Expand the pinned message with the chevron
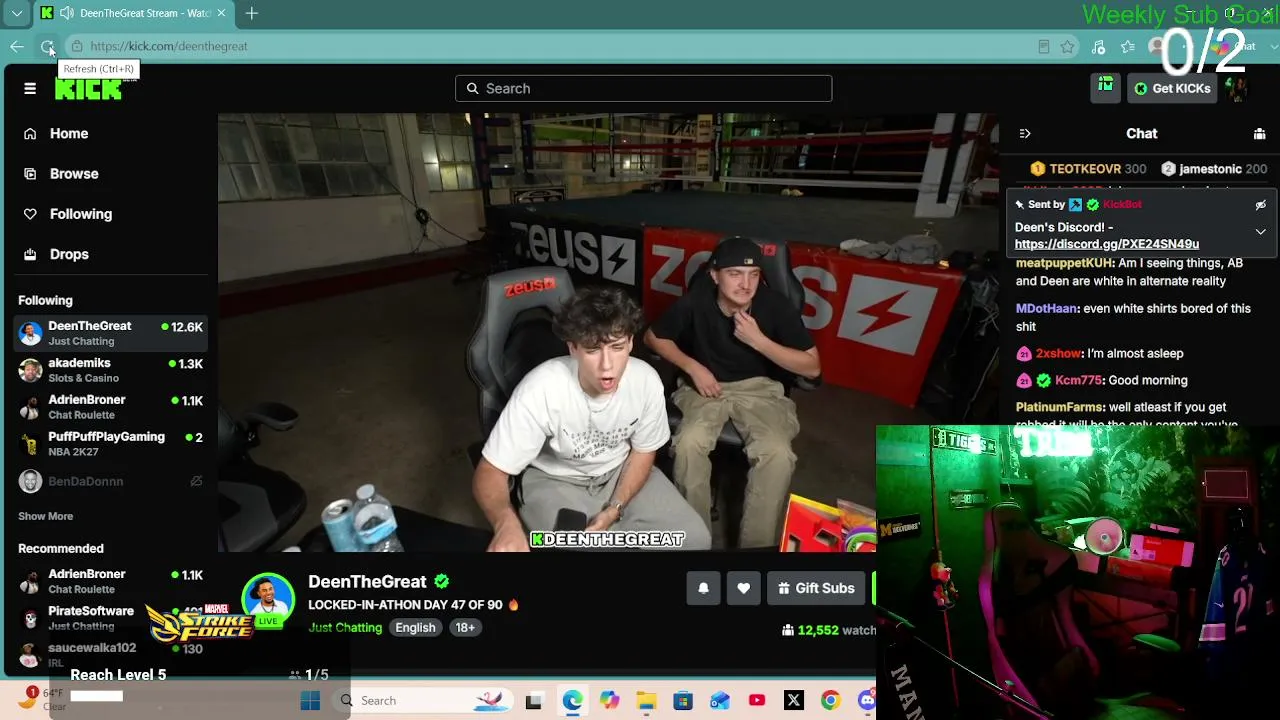The width and height of the screenshot is (1280, 720). 1261,232
